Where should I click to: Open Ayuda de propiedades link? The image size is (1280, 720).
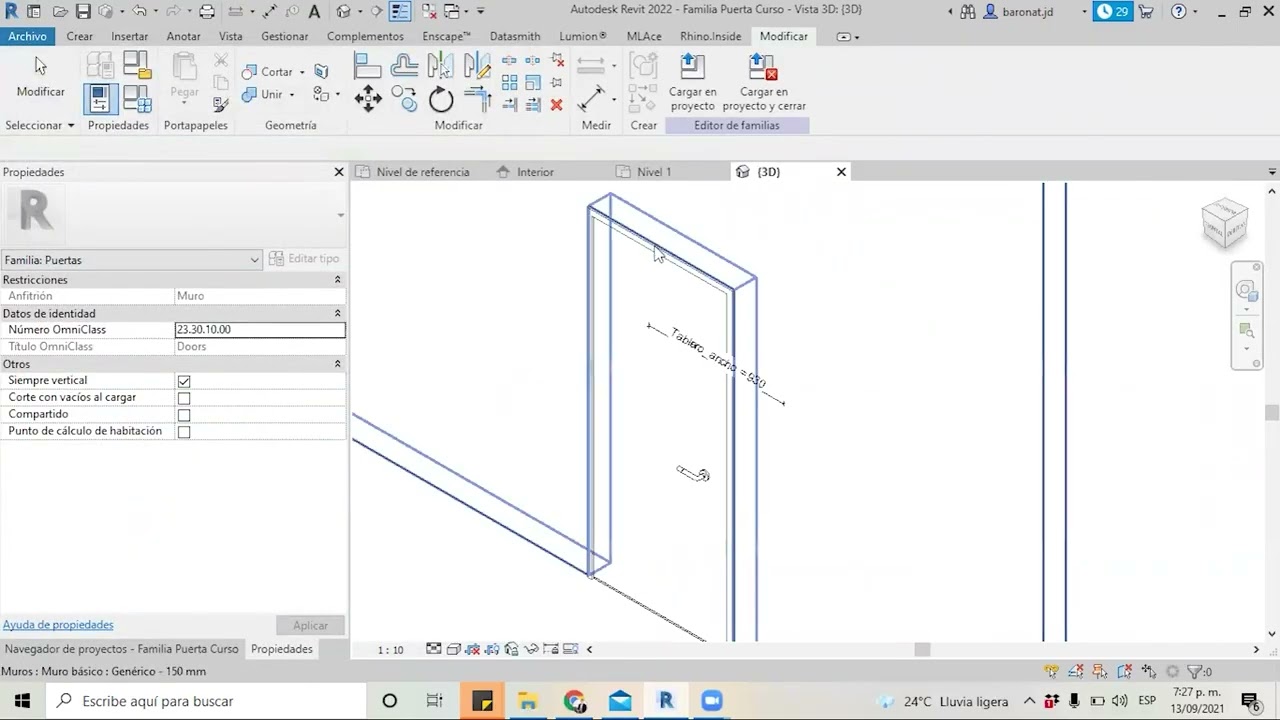tap(58, 625)
